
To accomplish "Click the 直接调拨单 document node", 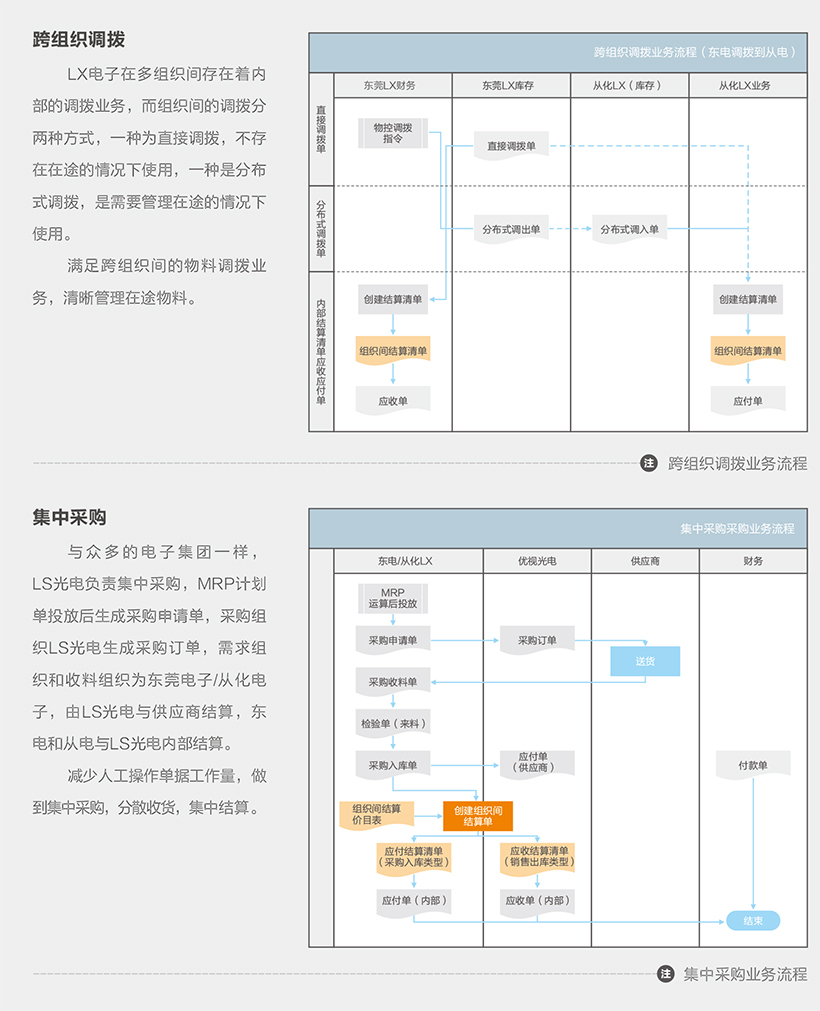I will 511,146.
